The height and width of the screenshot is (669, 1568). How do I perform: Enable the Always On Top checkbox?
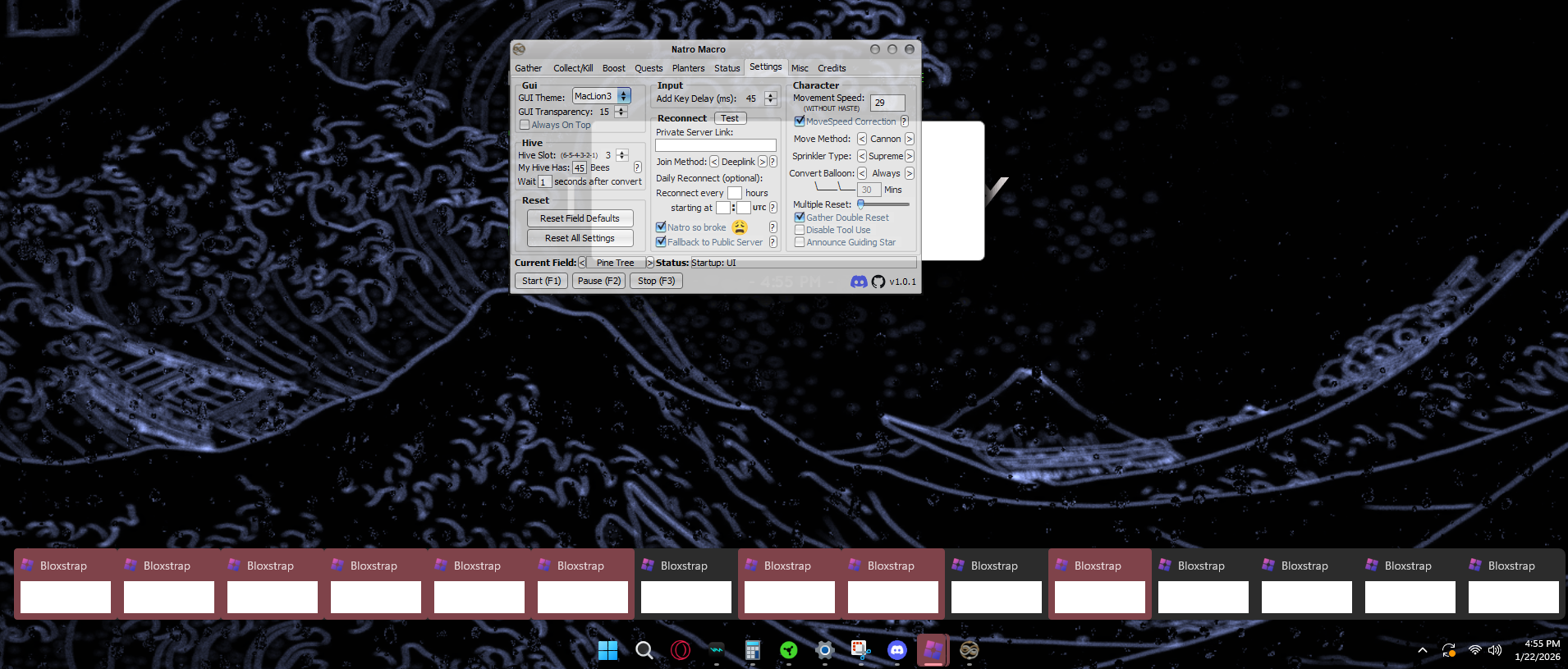[x=525, y=125]
